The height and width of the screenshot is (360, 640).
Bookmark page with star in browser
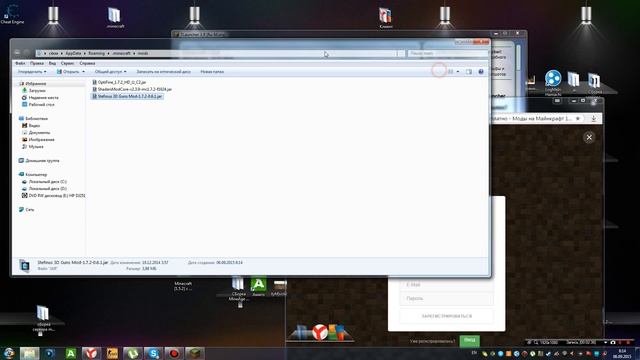578,118
